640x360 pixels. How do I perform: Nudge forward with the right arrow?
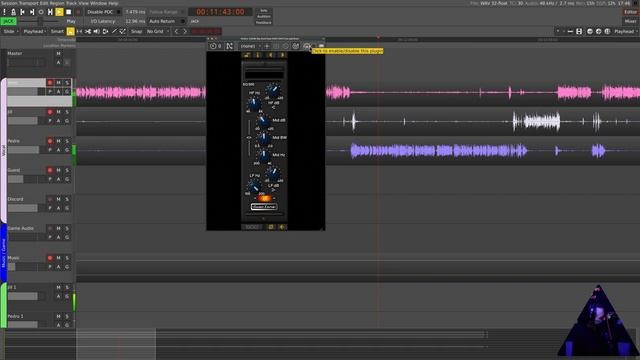click(185, 31)
